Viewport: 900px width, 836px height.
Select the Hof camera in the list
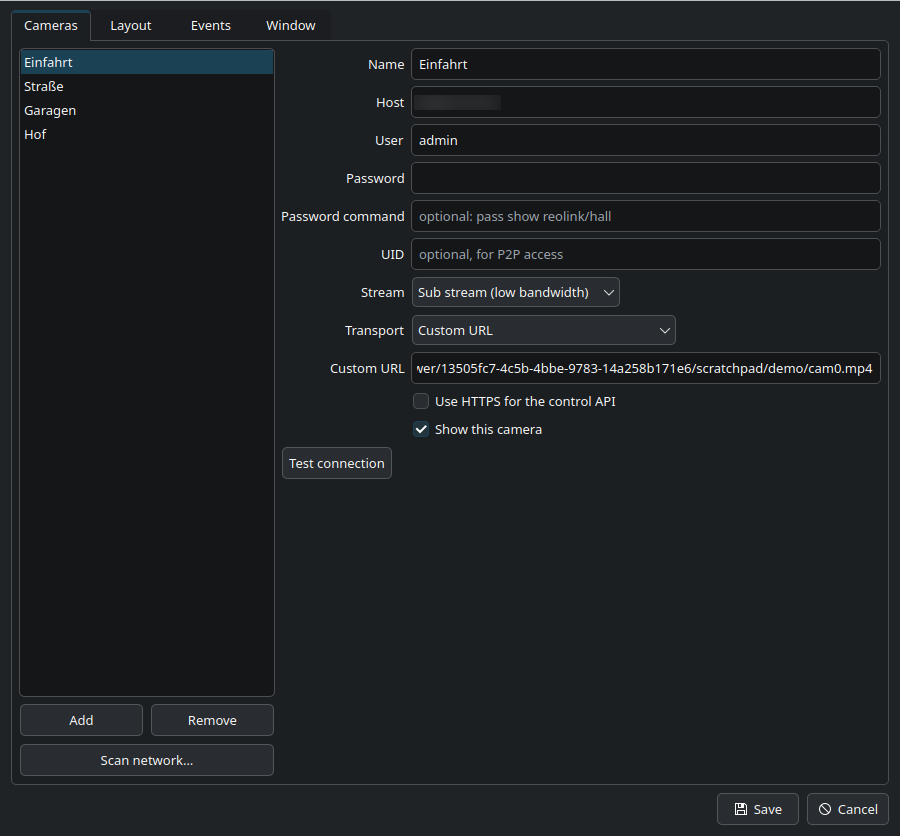pyautogui.click(x=147, y=134)
